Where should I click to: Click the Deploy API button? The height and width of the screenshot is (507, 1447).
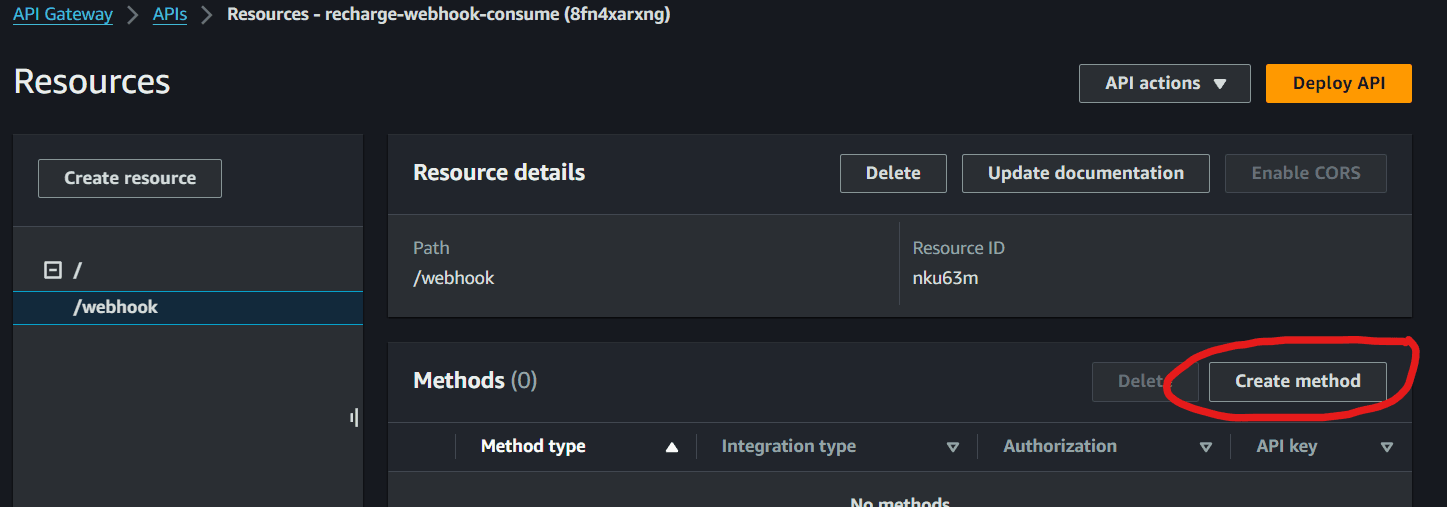pos(1339,83)
